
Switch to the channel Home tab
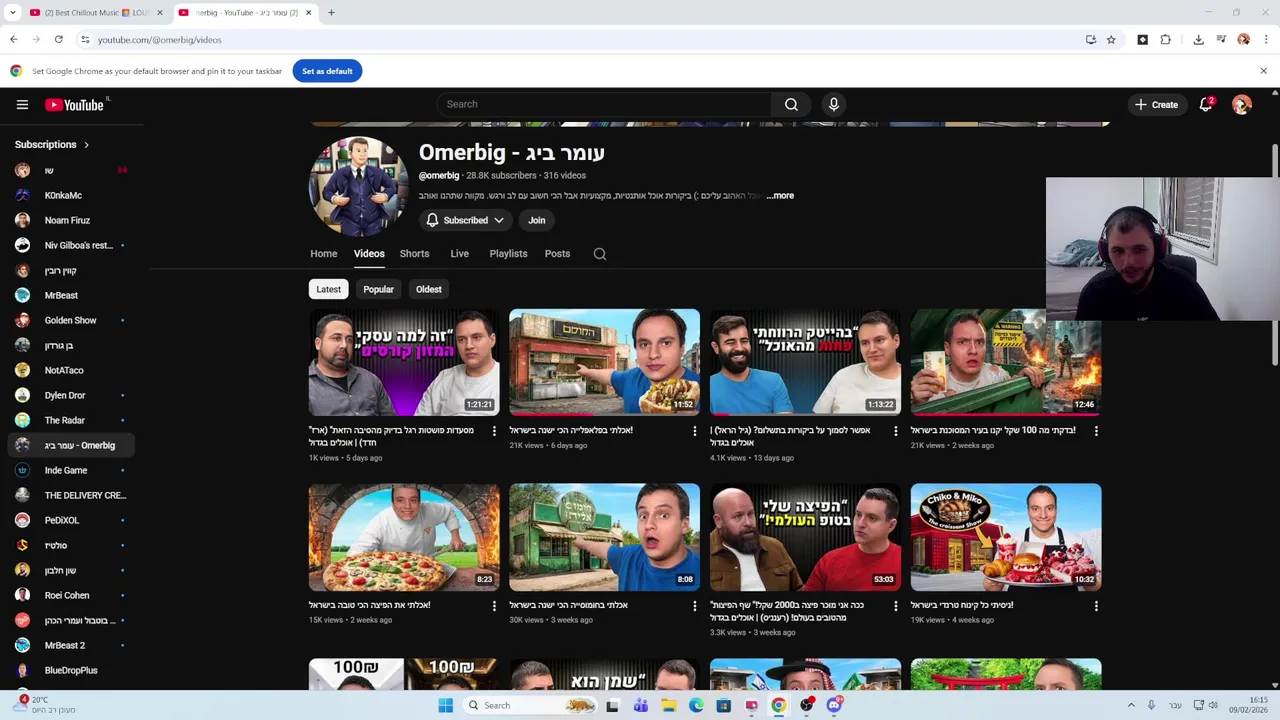point(323,254)
